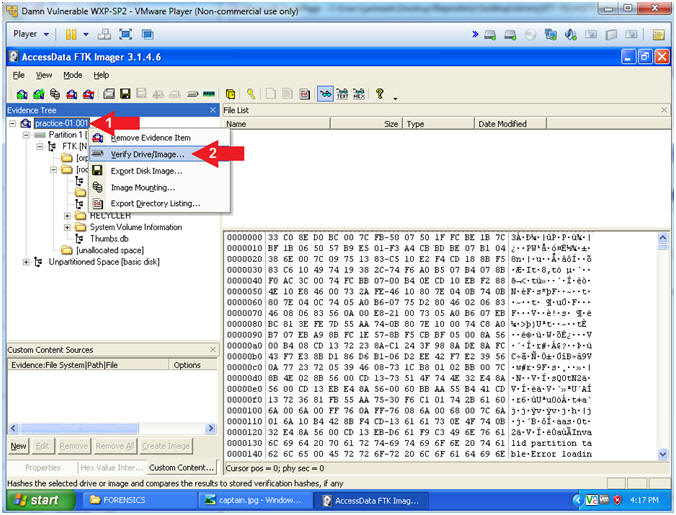Click the Add All Attached Devices icon
Screen dimensions: 676x515
39,94
